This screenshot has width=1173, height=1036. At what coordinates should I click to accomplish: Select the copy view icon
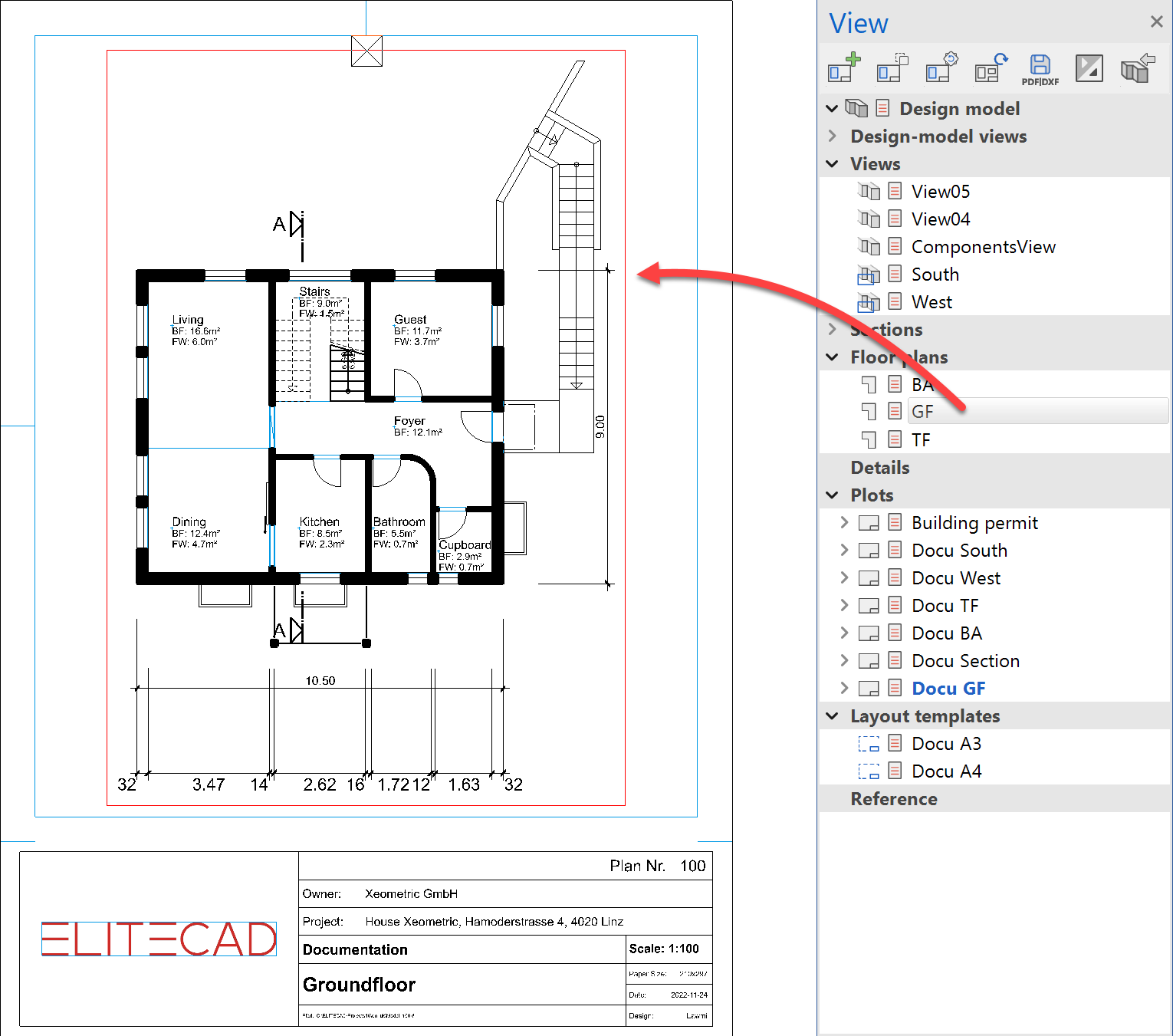tap(892, 67)
